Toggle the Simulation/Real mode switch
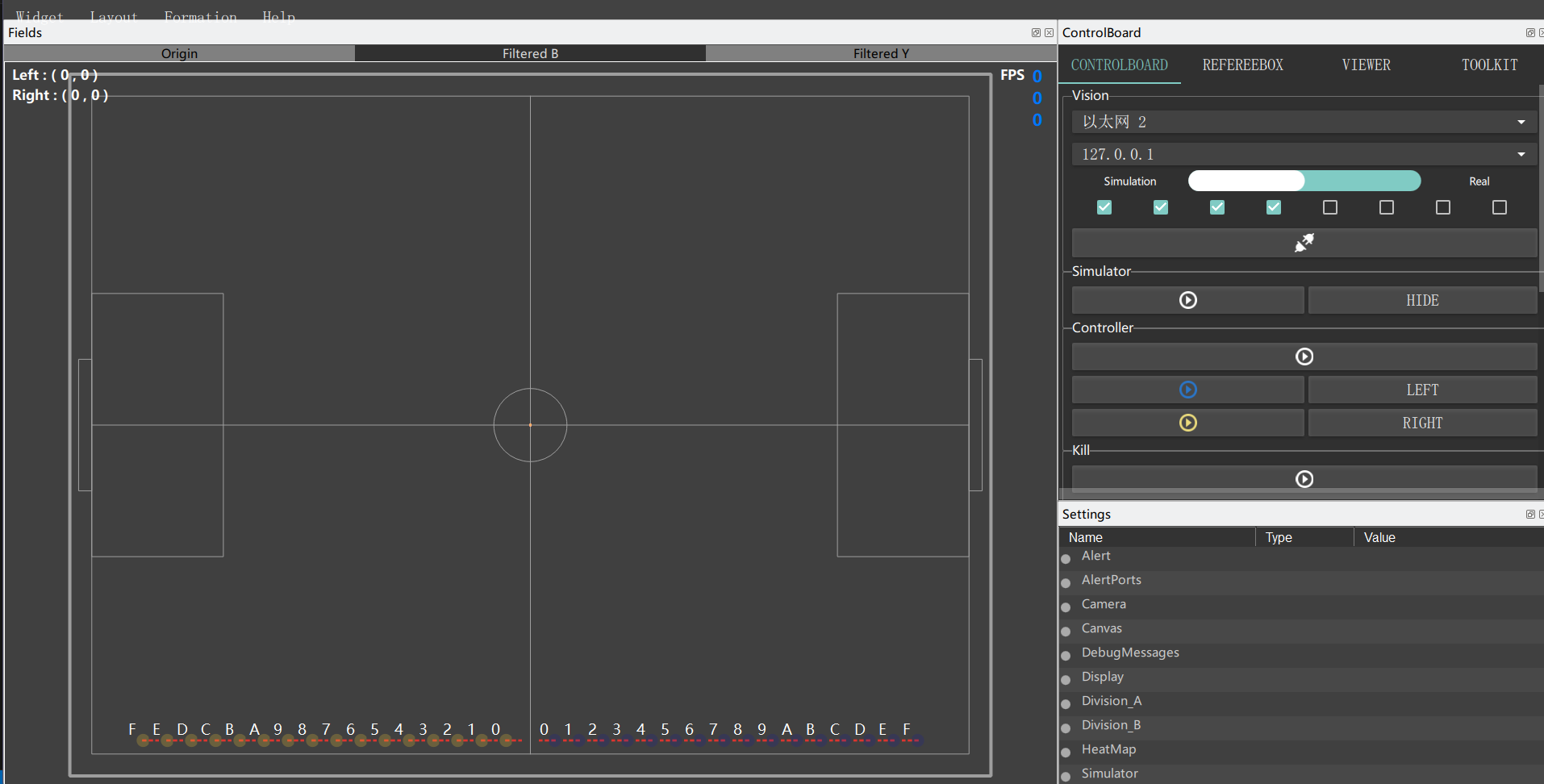The width and height of the screenshot is (1544, 784). click(x=1304, y=181)
